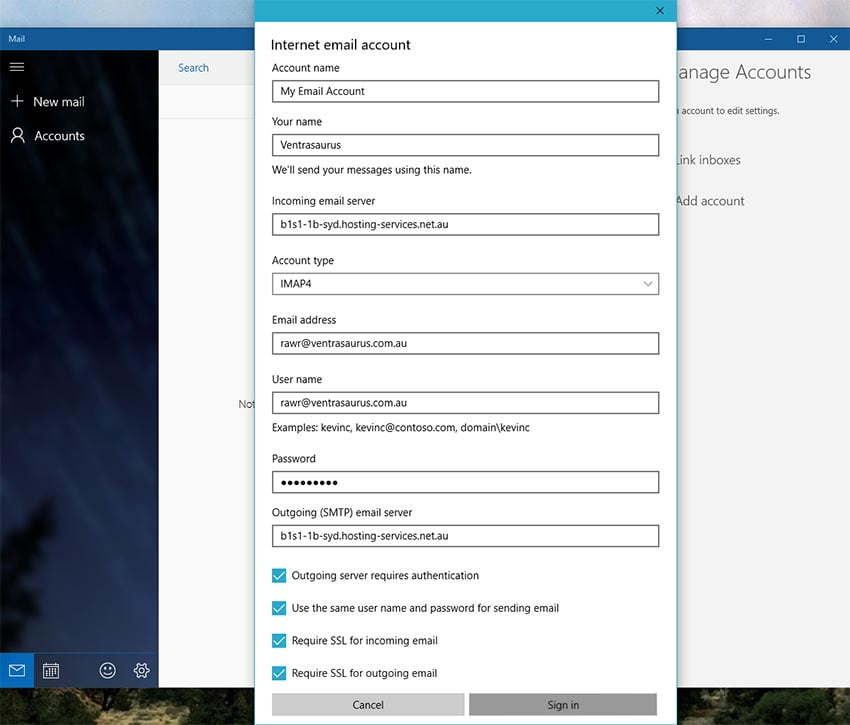Choose Link inboxes option
Viewport: 850px width, 725px height.
709,160
